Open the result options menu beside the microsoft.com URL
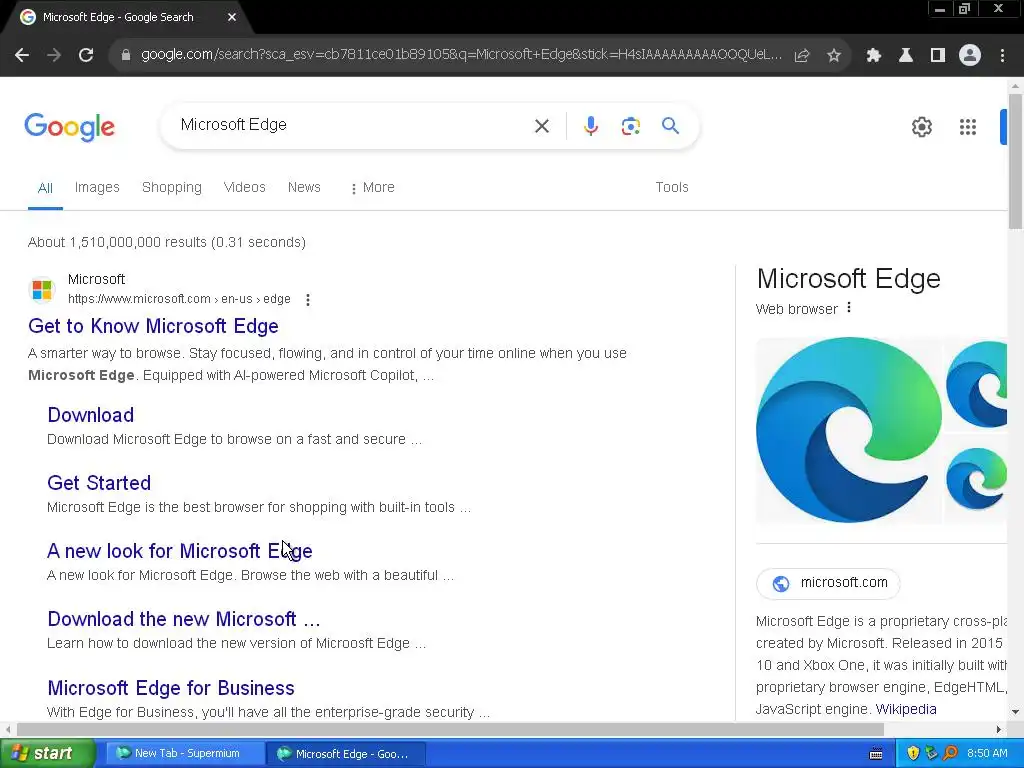 pos(308,299)
